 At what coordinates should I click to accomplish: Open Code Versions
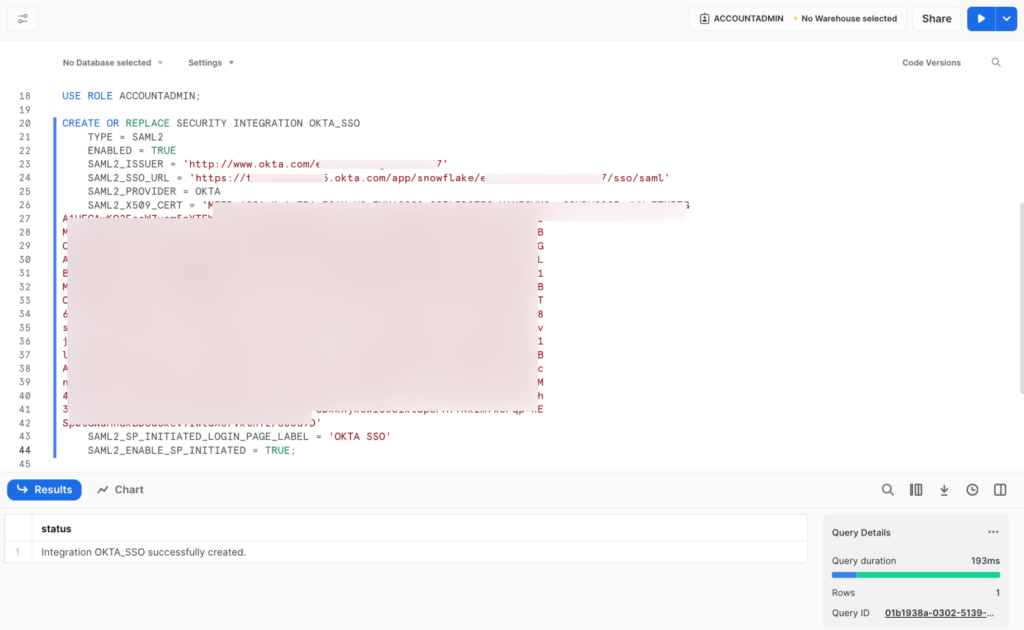point(932,62)
